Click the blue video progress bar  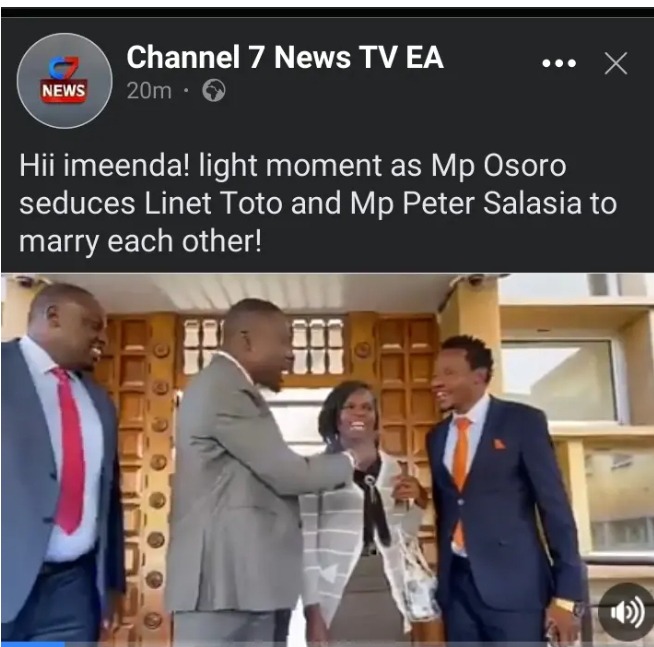[x=33, y=644]
